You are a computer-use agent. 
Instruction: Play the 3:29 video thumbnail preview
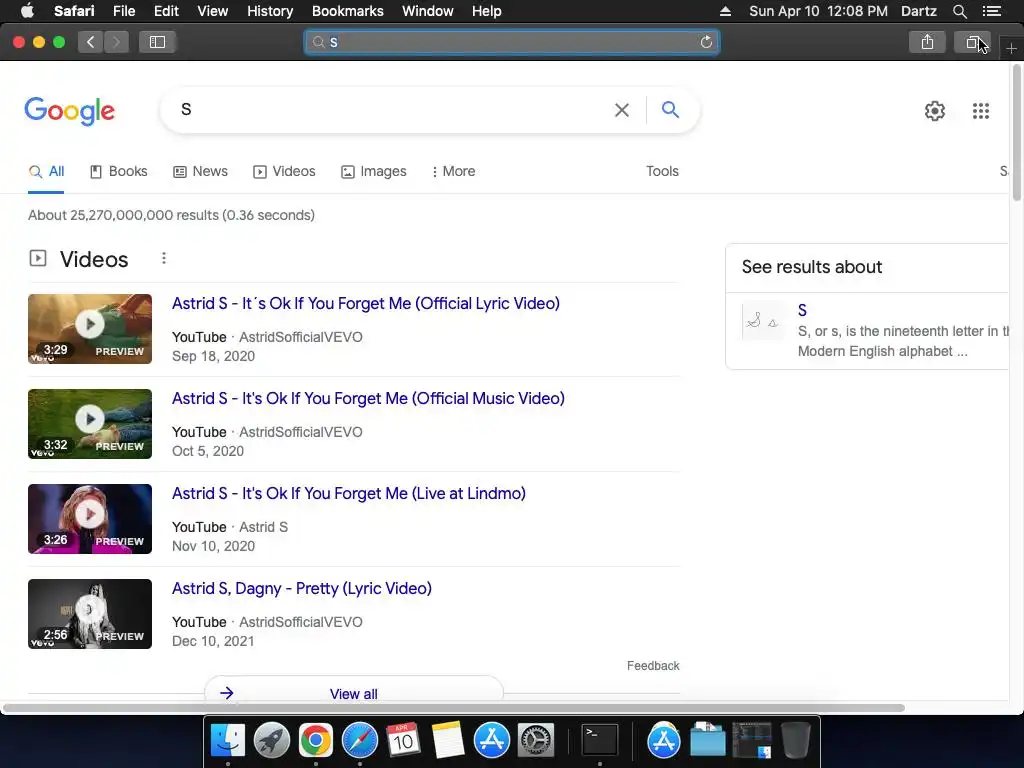(90, 329)
